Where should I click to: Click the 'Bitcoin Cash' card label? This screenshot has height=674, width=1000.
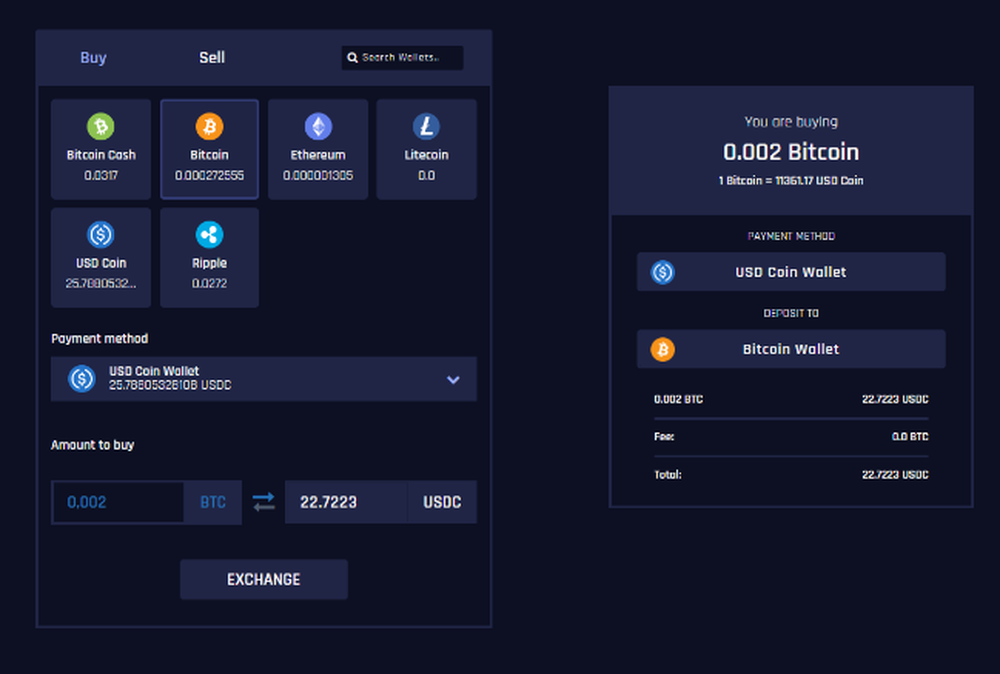pyautogui.click(x=101, y=155)
